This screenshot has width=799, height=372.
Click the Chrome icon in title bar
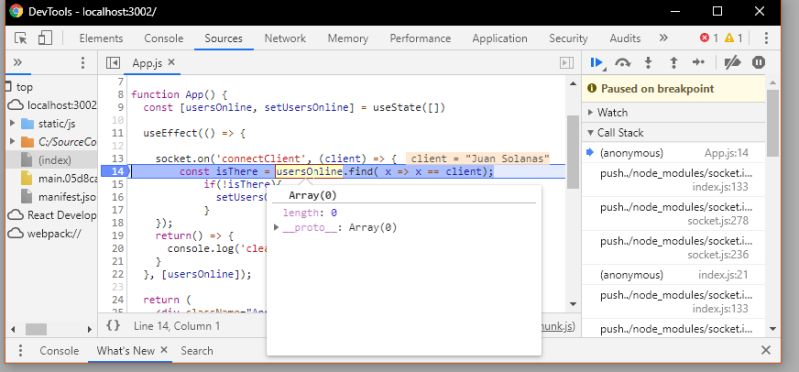[x=16, y=11]
